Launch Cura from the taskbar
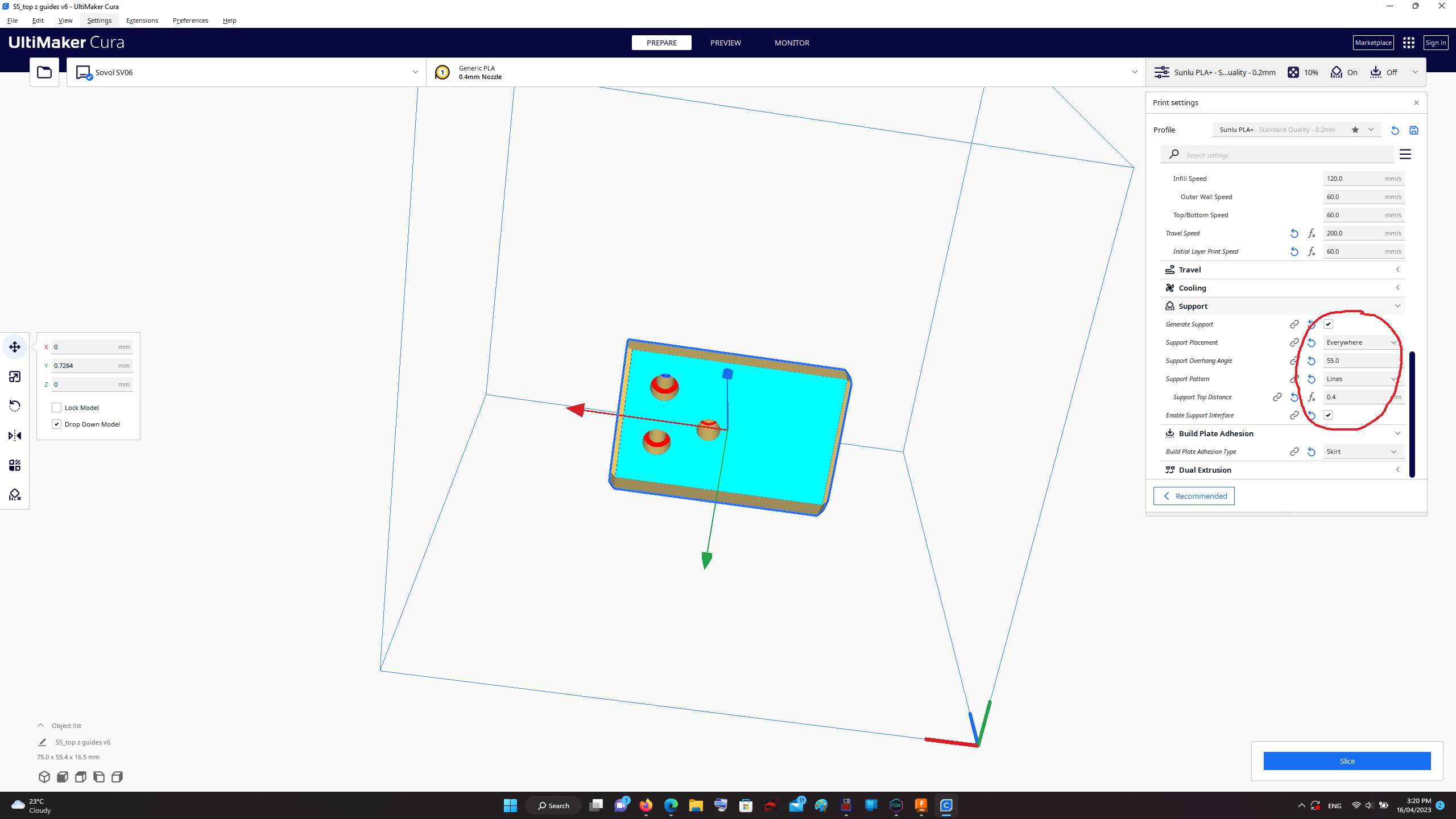 point(946,805)
